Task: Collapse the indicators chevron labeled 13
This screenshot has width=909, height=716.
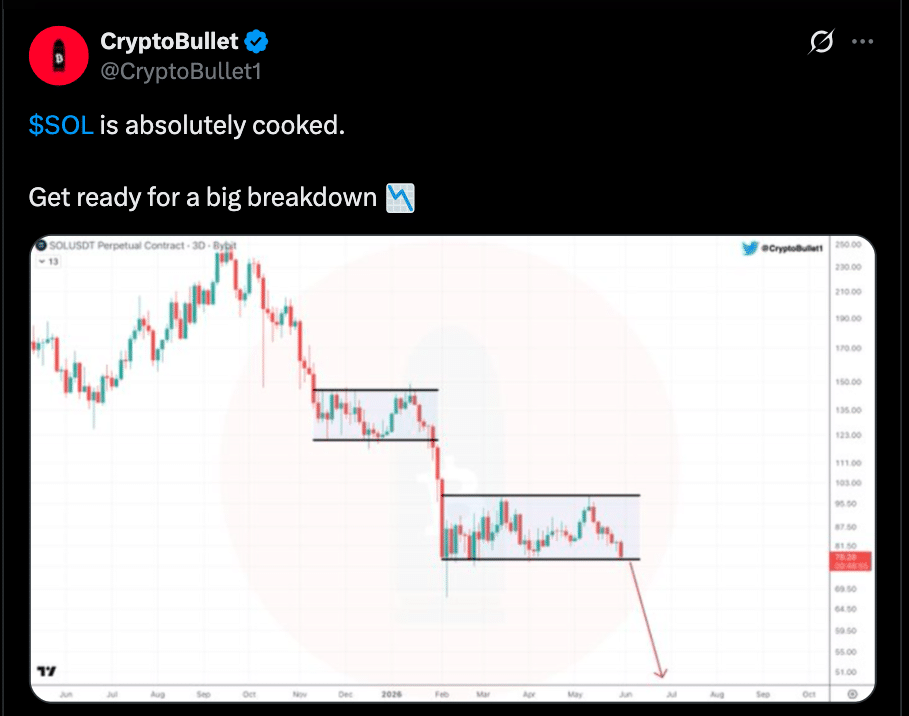Action: click(x=42, y=261)
